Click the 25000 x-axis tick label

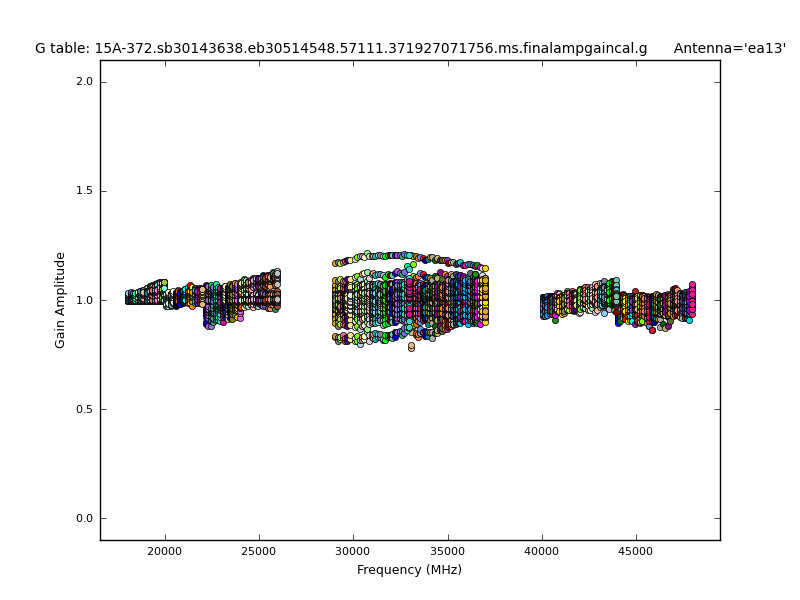pyautogui.click(x=258, y=550)
